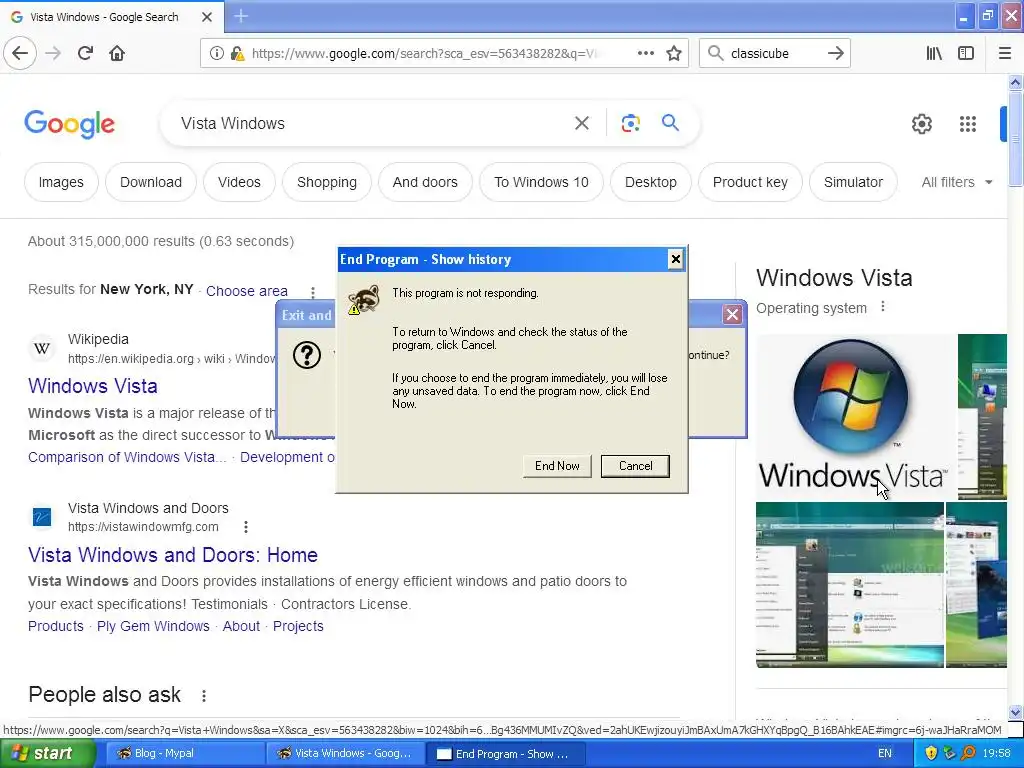
Task: Select the Shopping filter chip
Action: pos(327,182)
